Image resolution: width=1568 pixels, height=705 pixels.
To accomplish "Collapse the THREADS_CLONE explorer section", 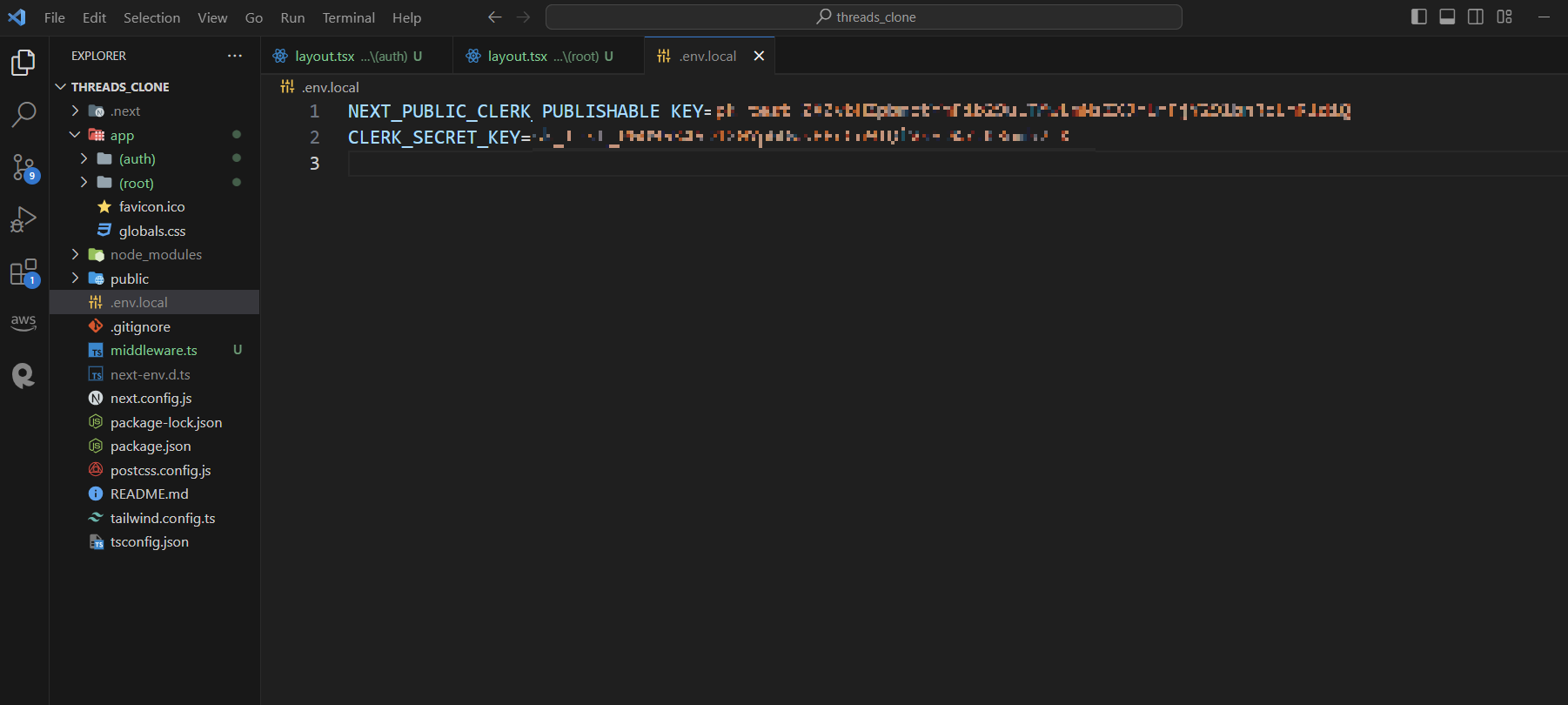I will (x=155, y=87).
